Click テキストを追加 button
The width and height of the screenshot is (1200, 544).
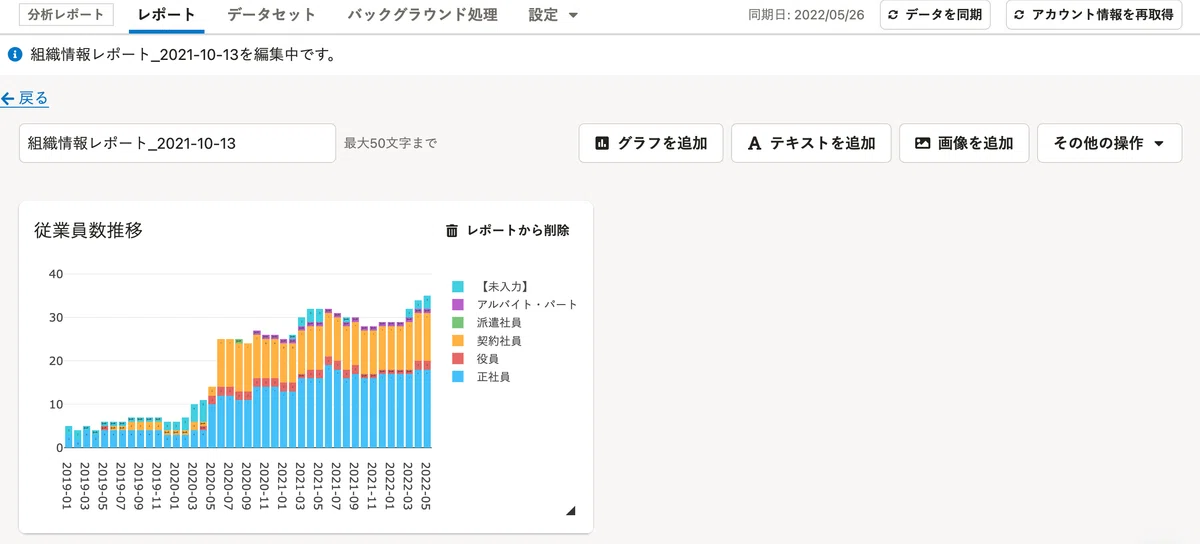click(x=812, y=143)
